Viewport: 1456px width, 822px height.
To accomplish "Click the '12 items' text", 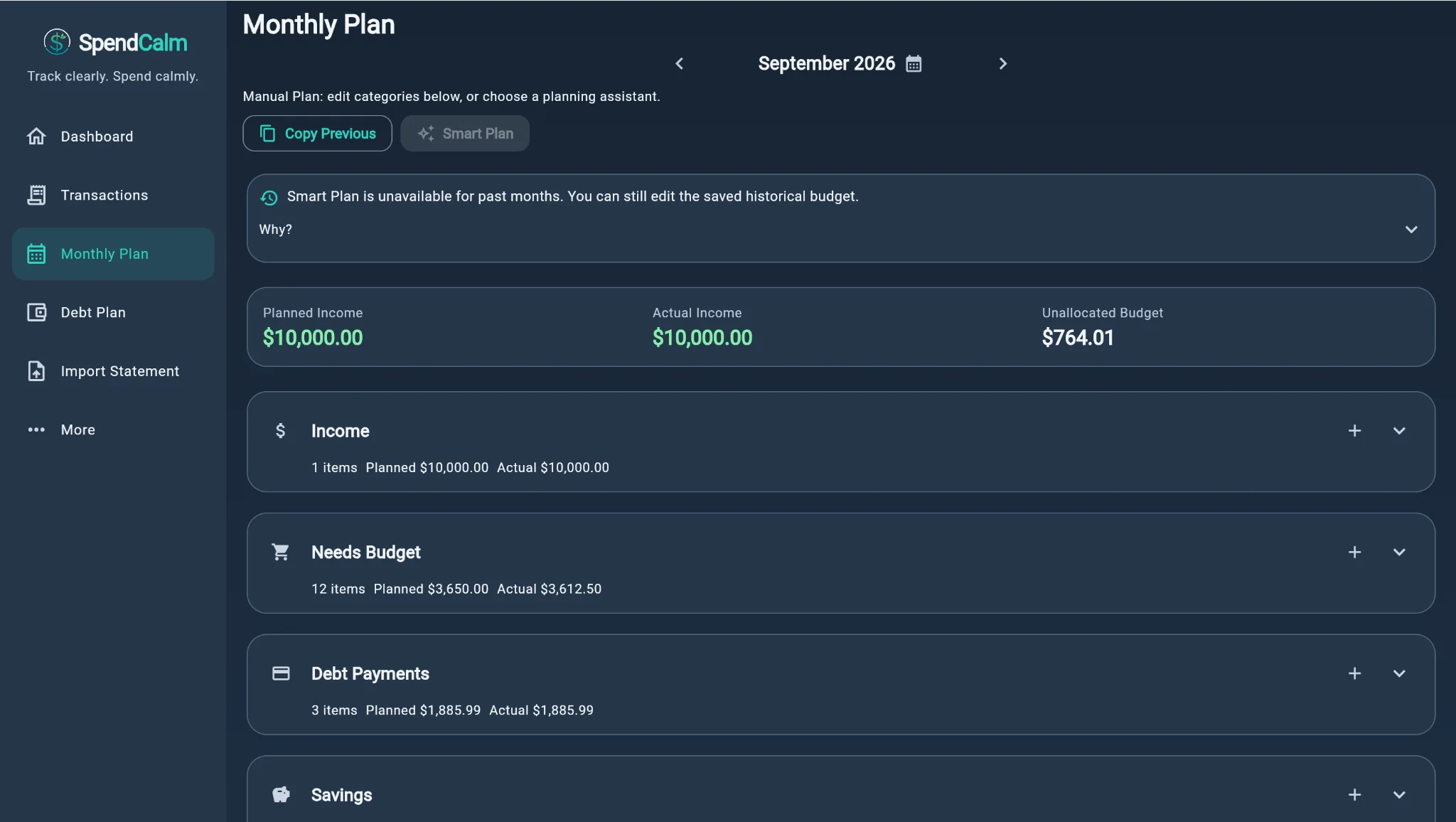I will point(338,589).
